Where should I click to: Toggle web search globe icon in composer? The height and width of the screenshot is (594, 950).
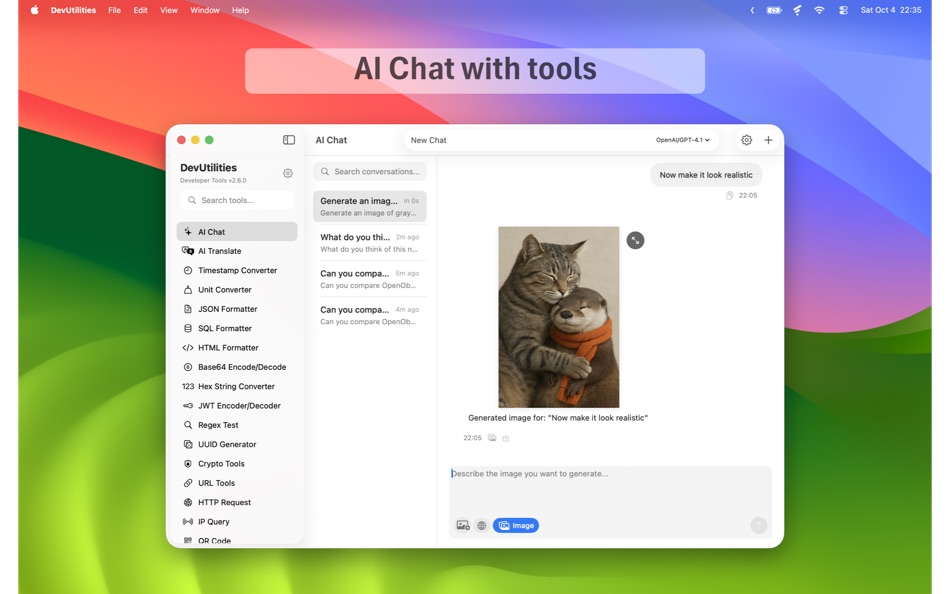click(482, 526)
